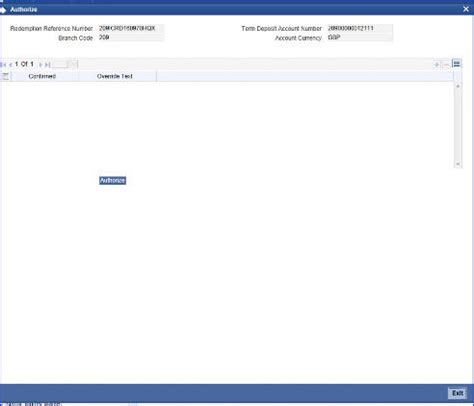Click the scroll up arrow of table
Image resolution: width=474 pixels, height=406 pixels.
coord(458,86)
